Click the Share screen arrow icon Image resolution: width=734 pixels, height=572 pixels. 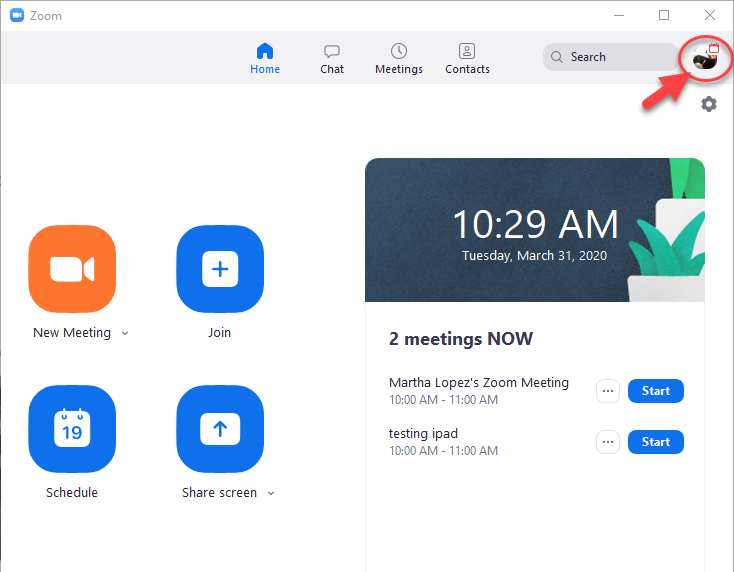[x=220, y=429]
